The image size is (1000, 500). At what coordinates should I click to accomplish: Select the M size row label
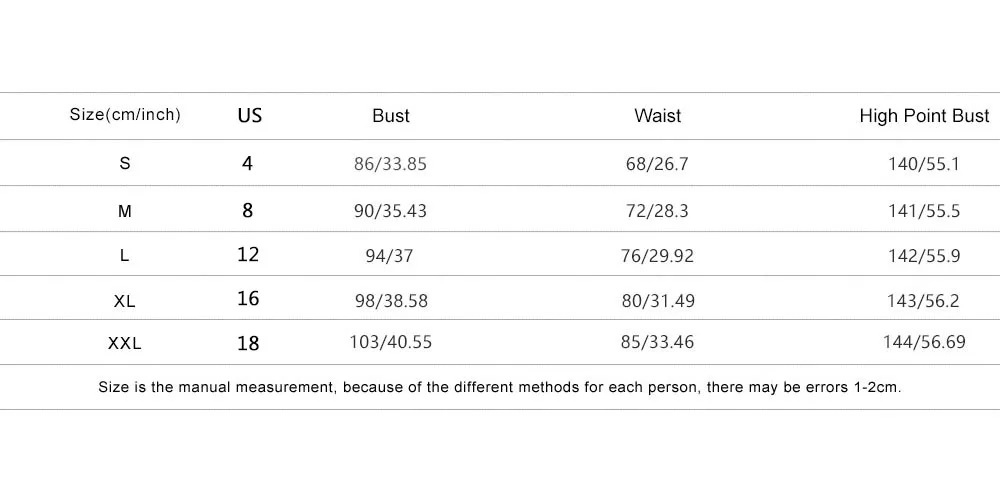[x=124, y=210]
